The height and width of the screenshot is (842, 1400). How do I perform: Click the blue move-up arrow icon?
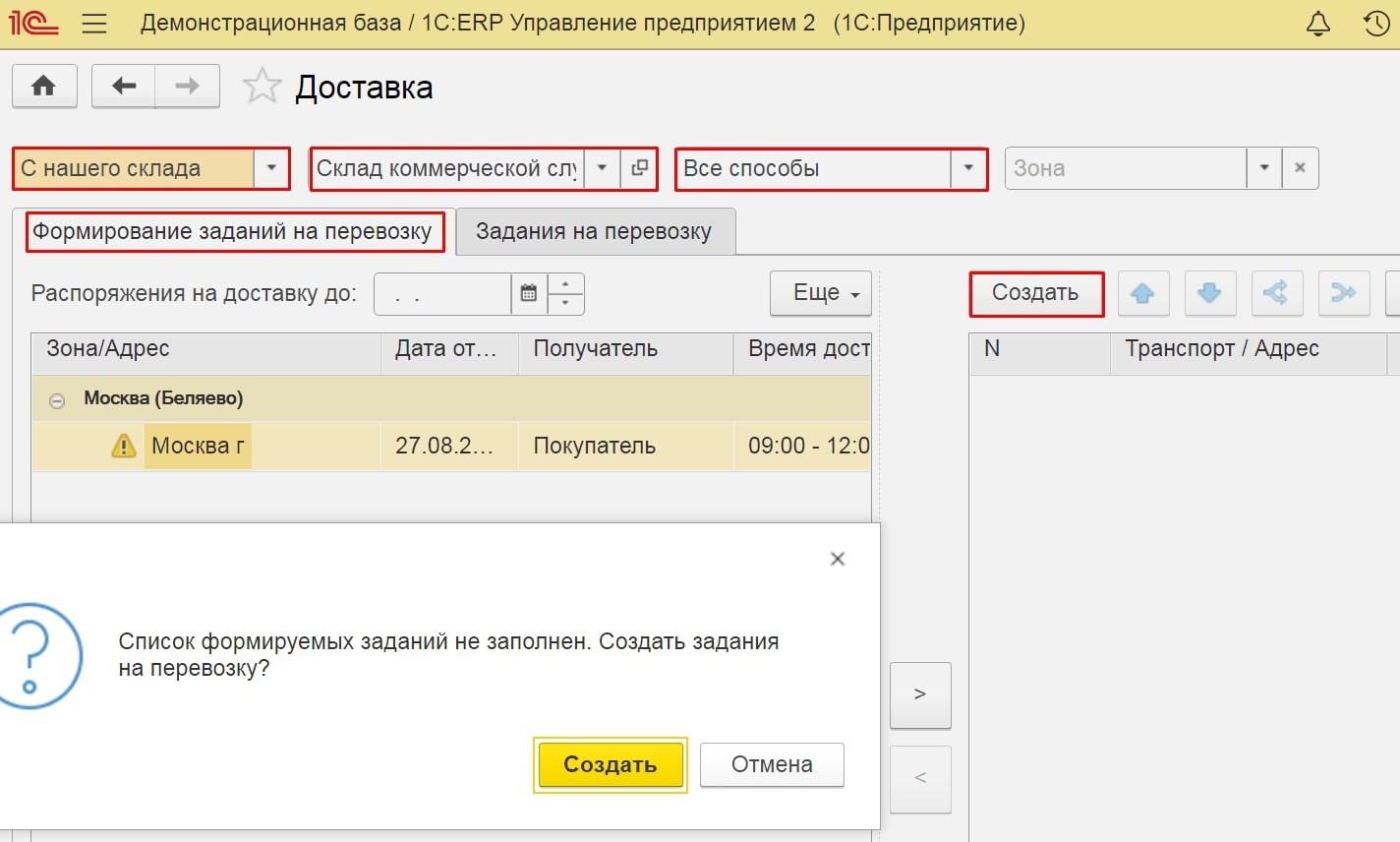click(1142, 293)
